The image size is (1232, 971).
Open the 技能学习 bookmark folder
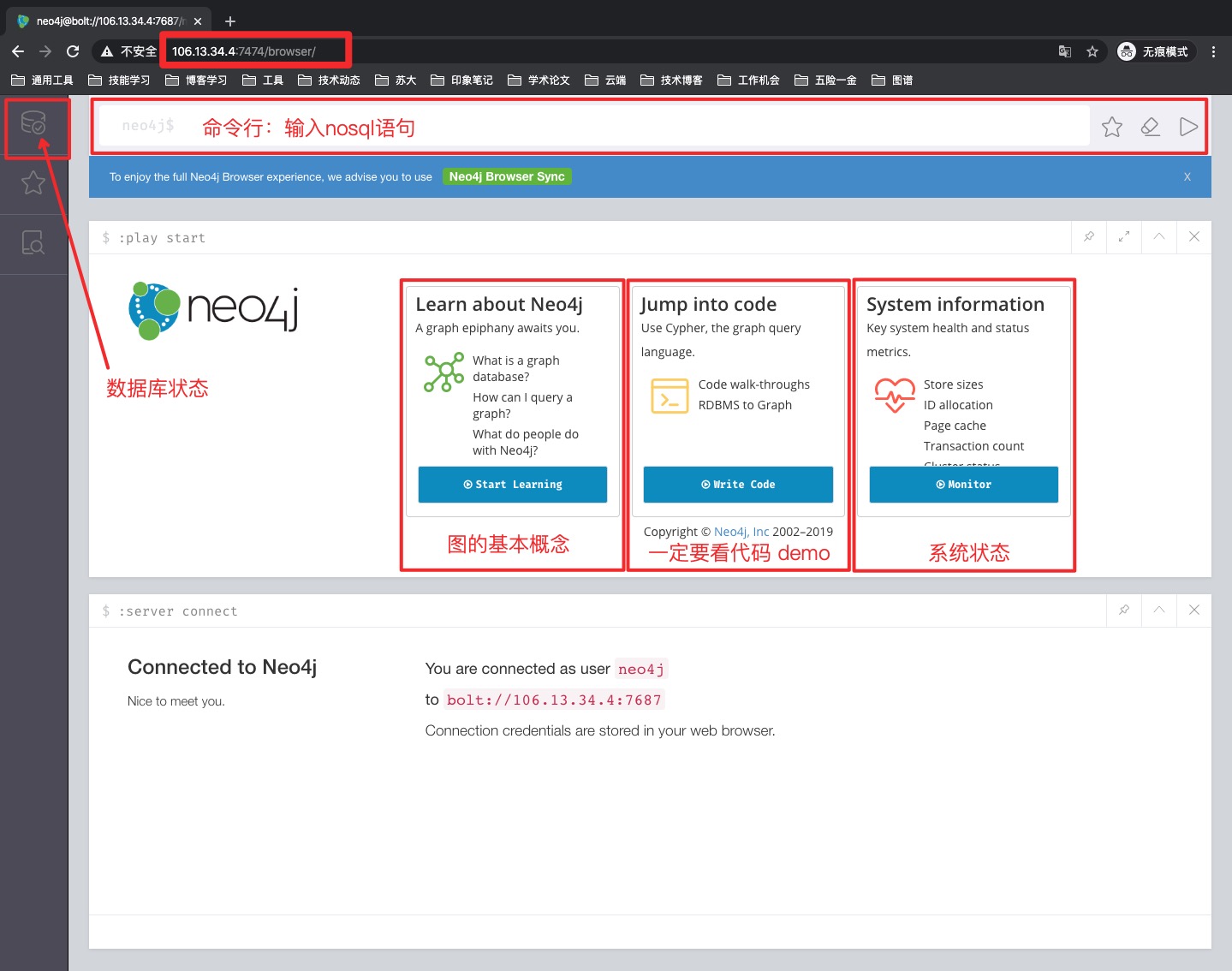119,80
